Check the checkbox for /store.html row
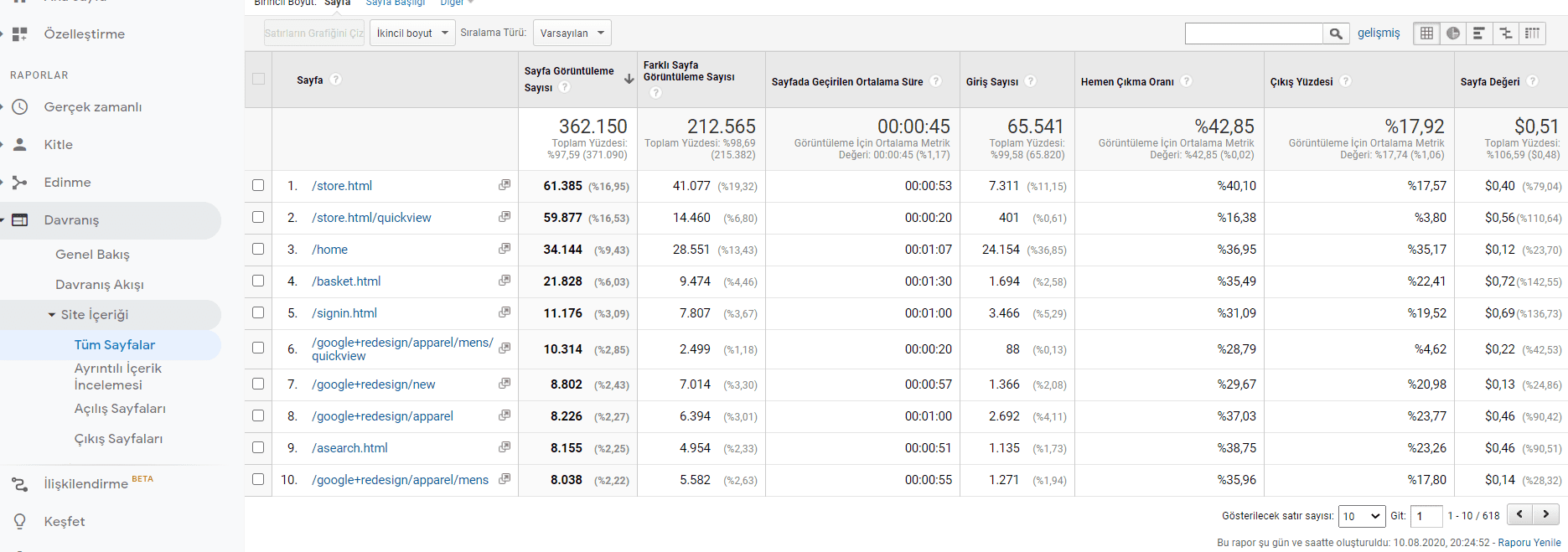The height and width of the screenshot is (552, 1568). 258,185
